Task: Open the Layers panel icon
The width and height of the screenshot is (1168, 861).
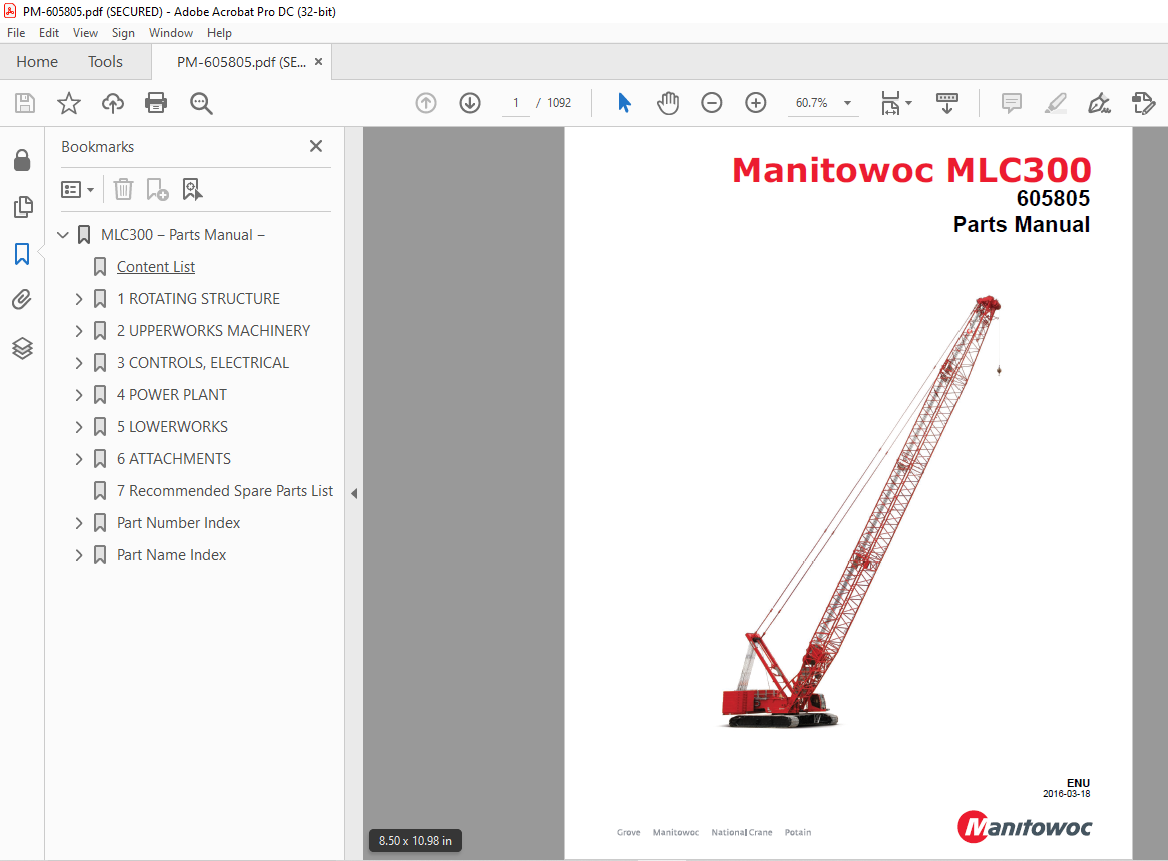Action: pos(22,348)
